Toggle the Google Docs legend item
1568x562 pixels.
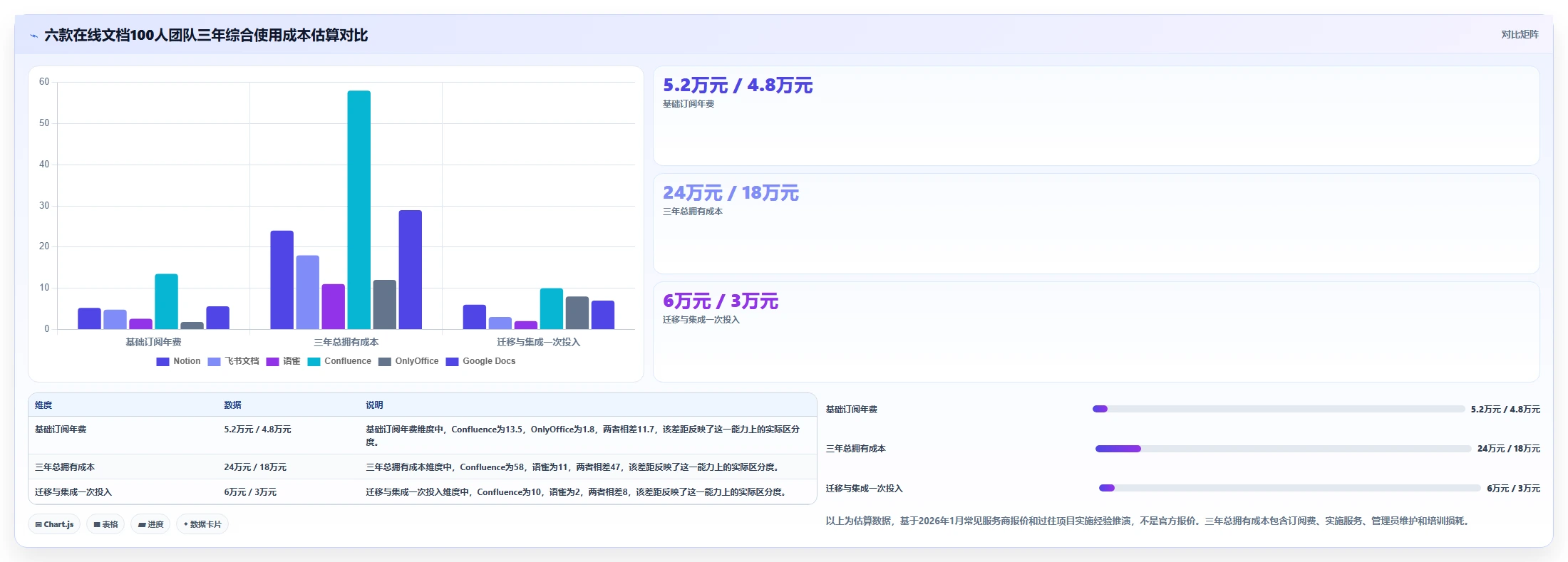click(x=480, y=361)
